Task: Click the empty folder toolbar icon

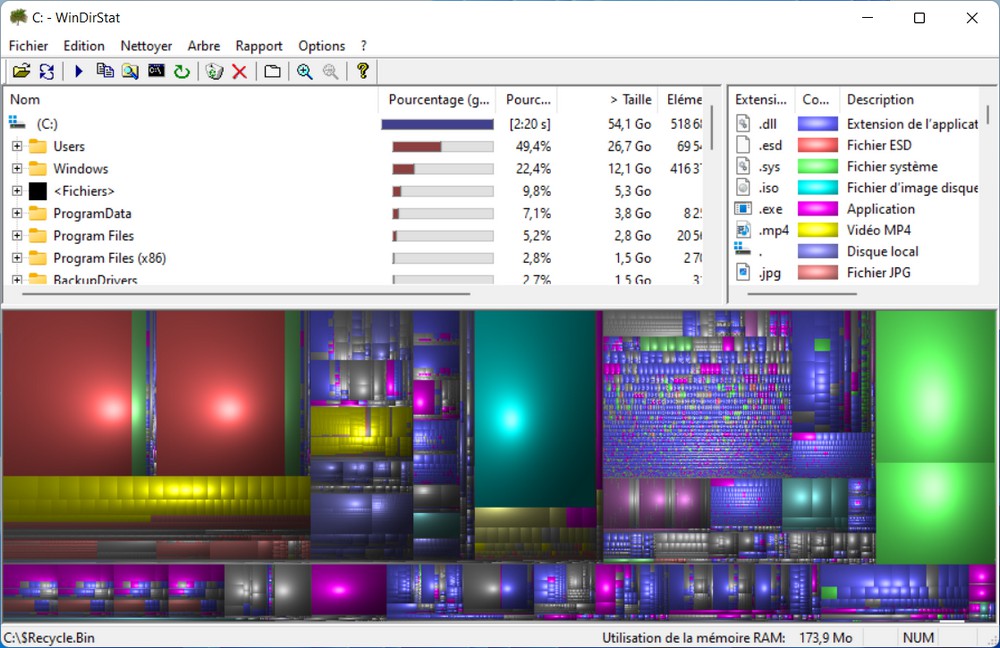Action: [x=272, y=71]
